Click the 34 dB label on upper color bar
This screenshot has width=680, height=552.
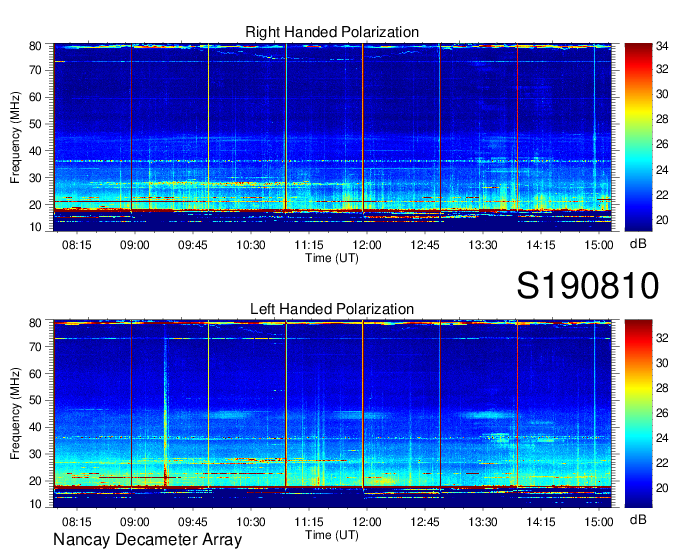click(x=662, y=45)
